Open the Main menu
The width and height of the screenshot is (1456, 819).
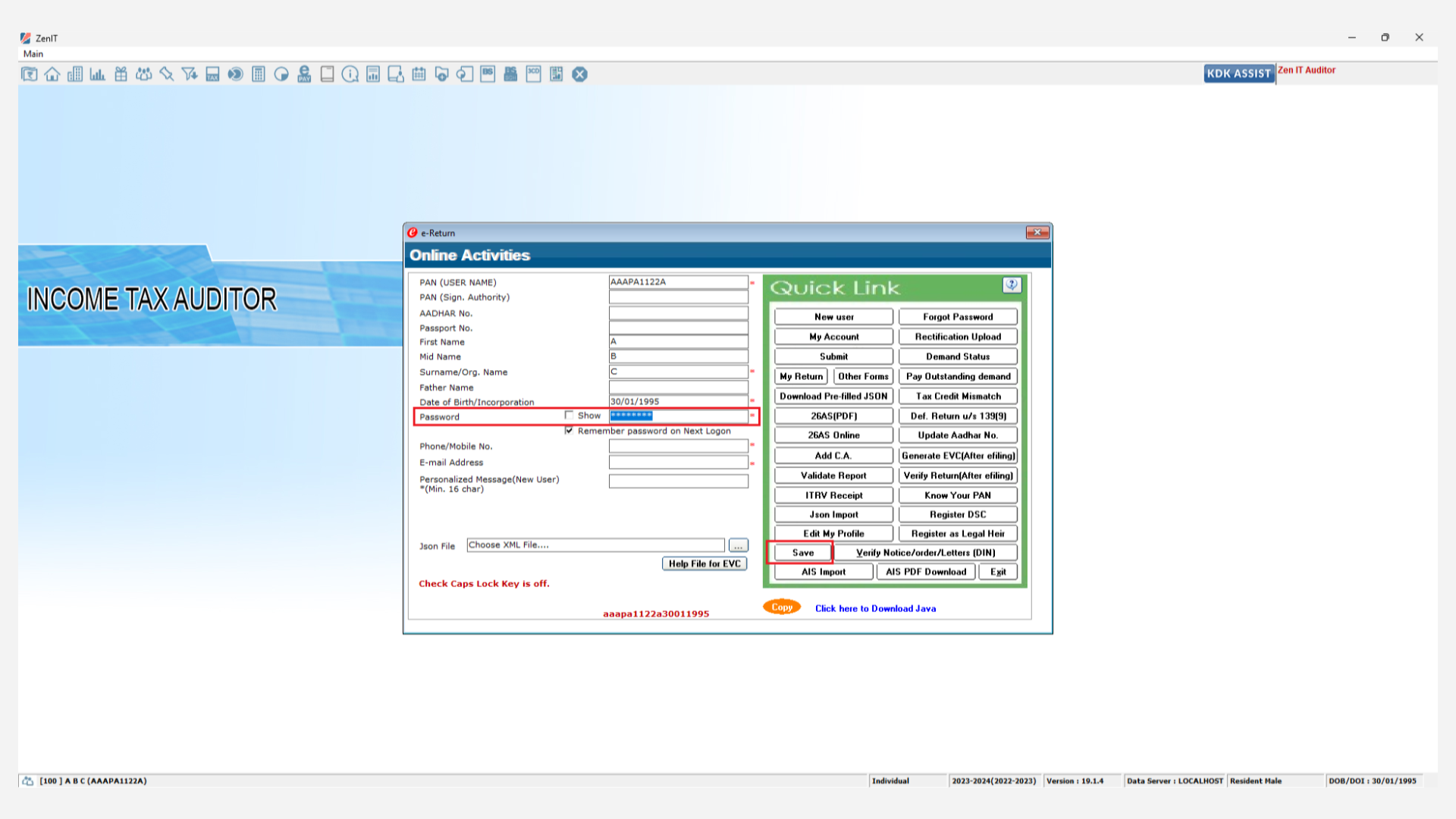33,54
